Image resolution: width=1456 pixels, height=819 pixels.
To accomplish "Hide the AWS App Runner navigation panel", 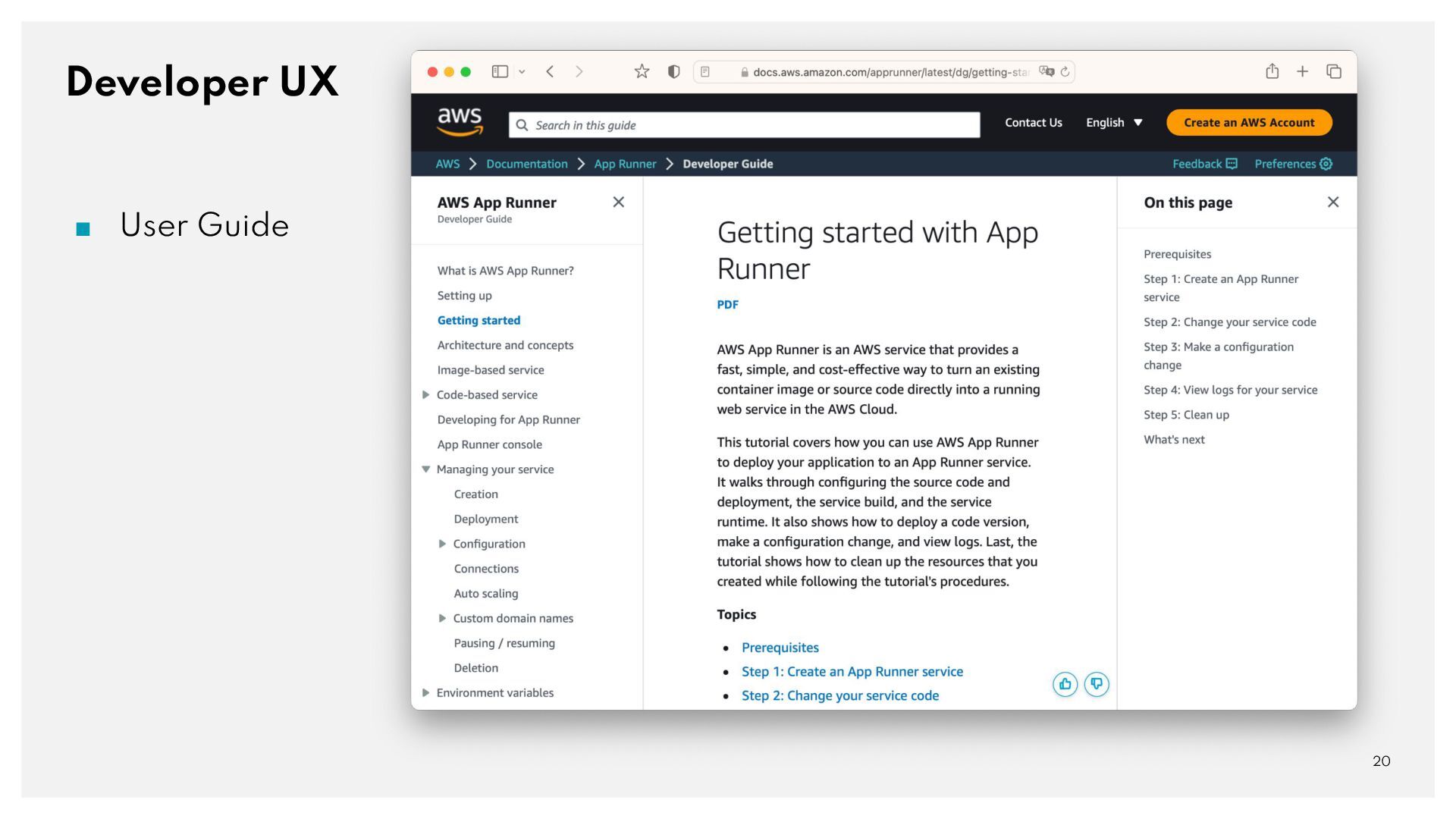I will coord(618,202).
